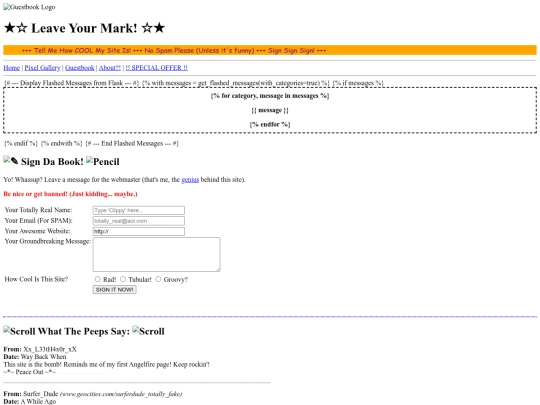Focus the Your Email (For SPAM) field

point(139,221)
